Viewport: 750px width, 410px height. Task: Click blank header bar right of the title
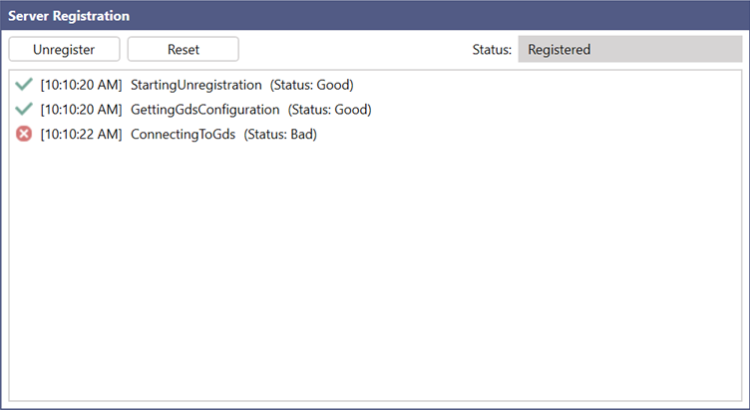(450, 17)
